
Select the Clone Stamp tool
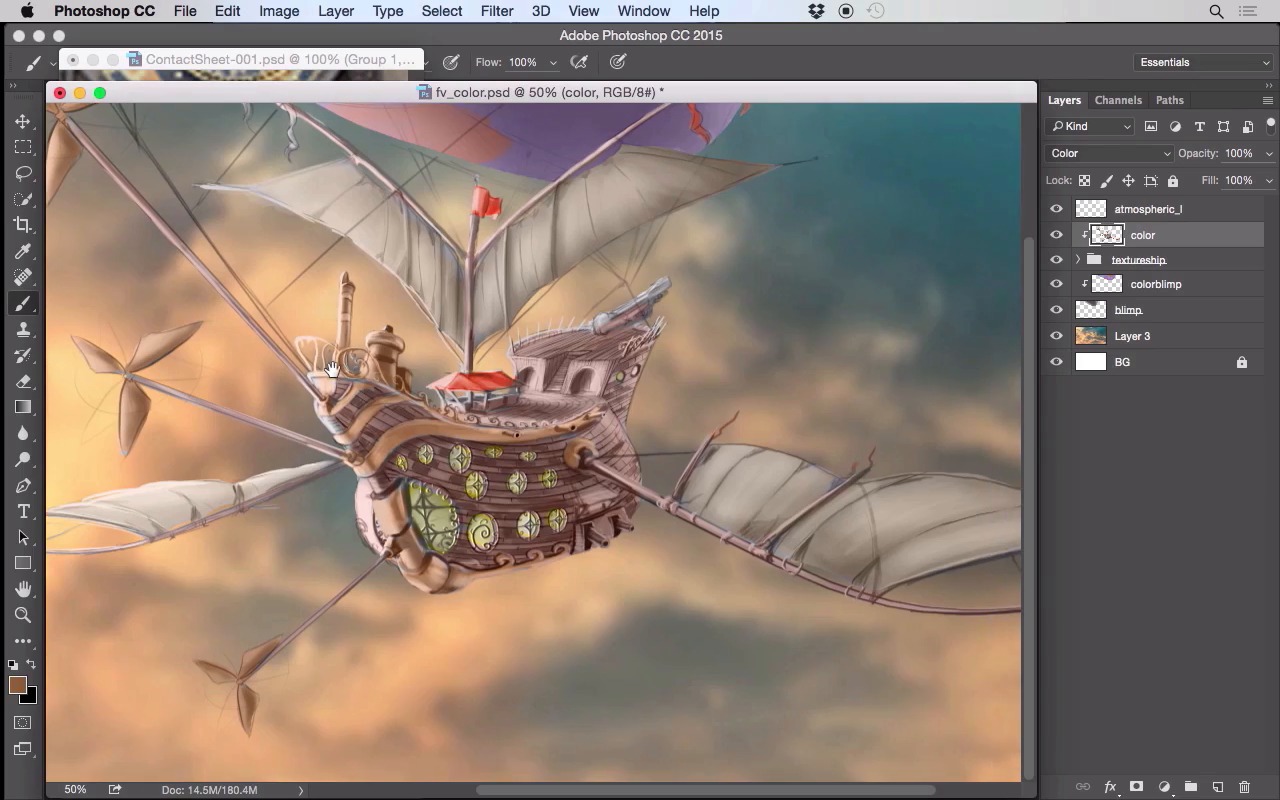click(x=23, y=329)
